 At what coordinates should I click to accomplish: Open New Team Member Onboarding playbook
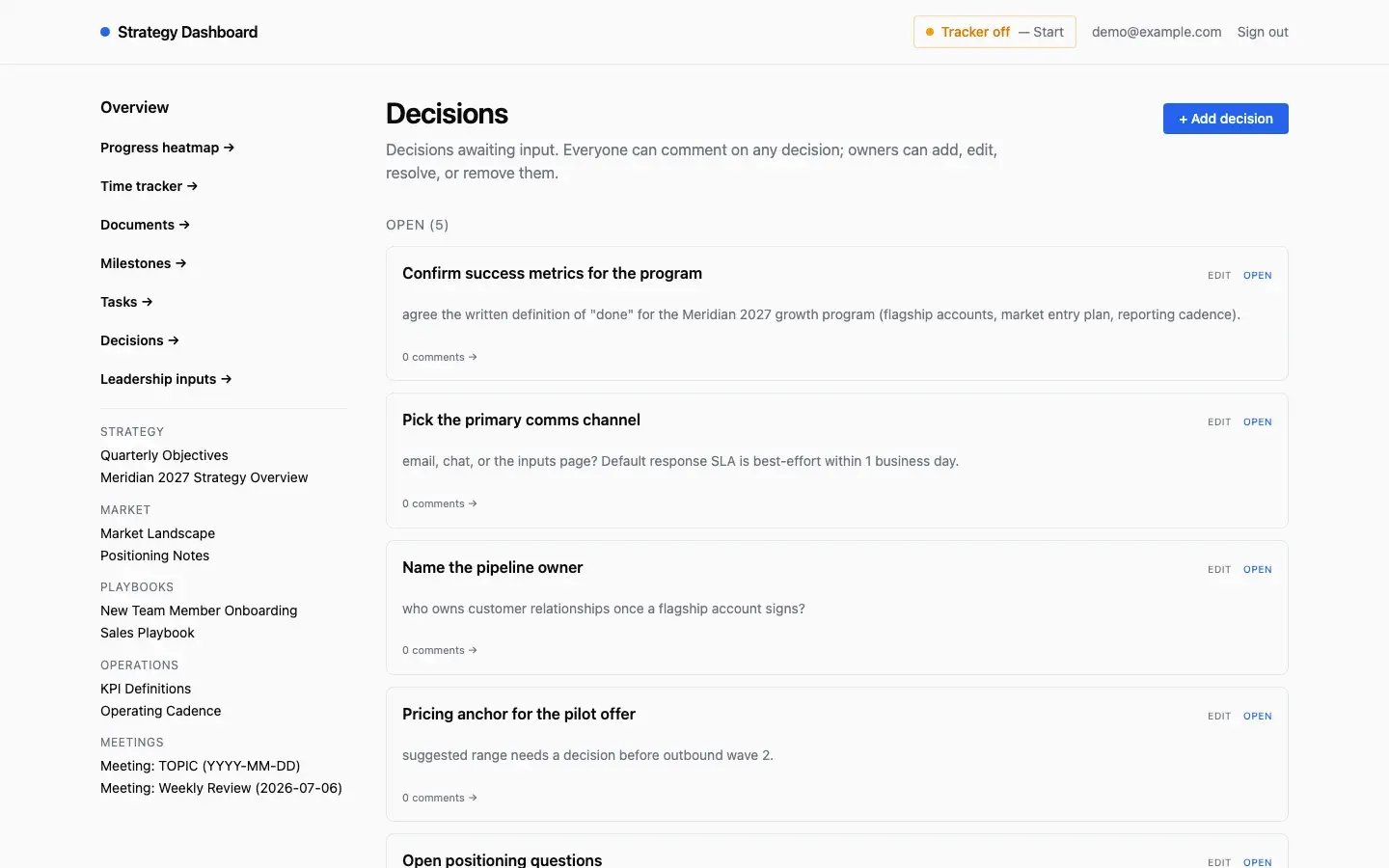[199, 610]
